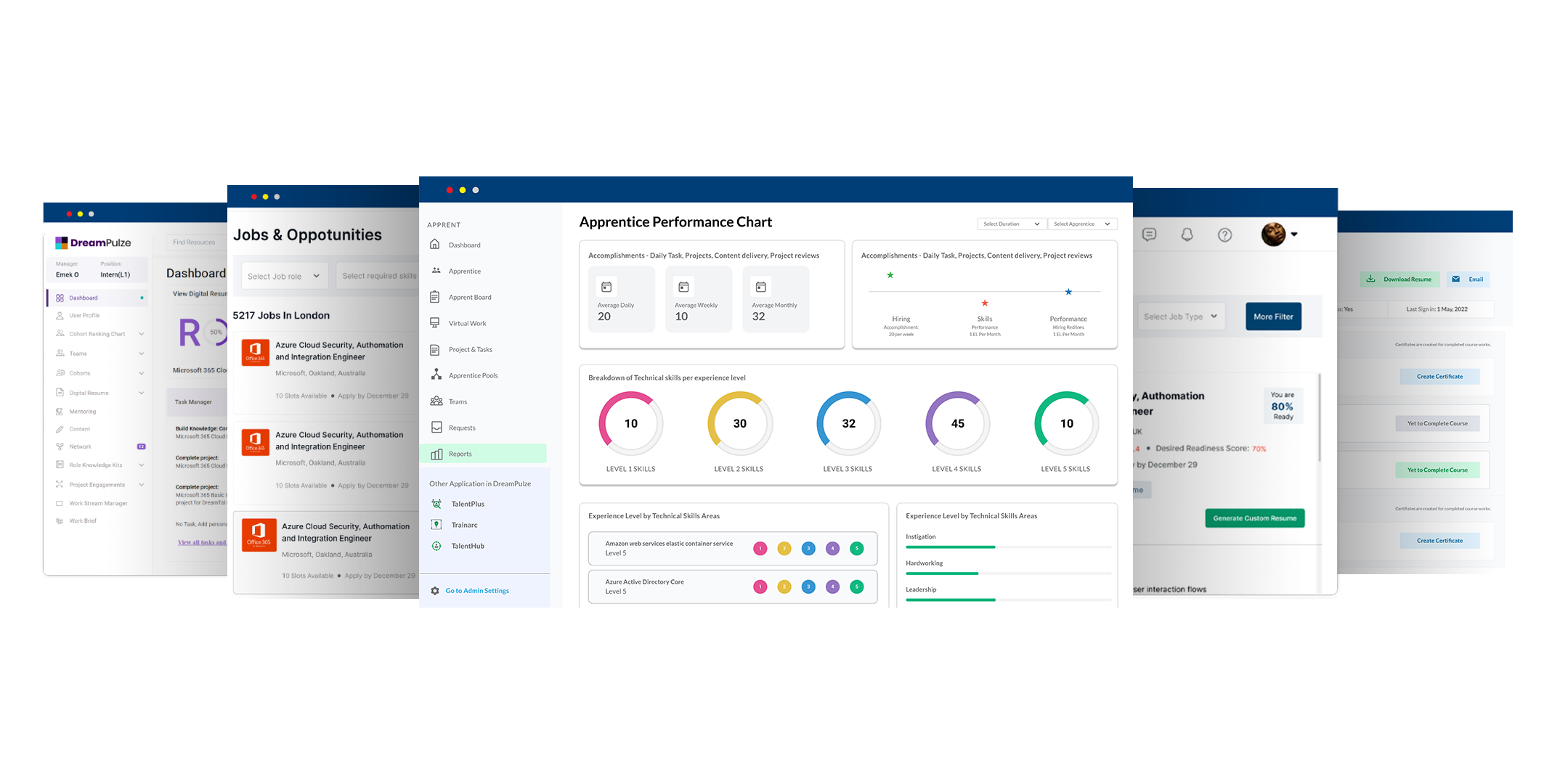The height and width of the screenshot is (784, 1552).
Task: Click the Generate Custom Resume button
Action: pos(1254,518)
